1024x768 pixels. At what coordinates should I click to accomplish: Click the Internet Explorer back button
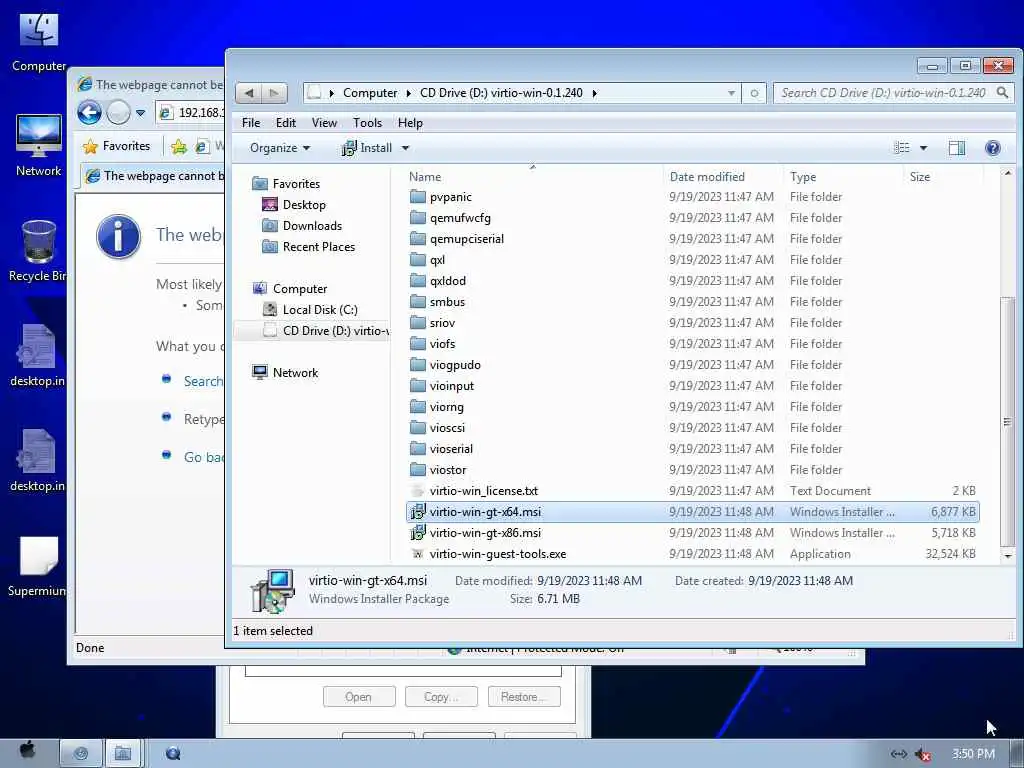(x=89, y=113)
